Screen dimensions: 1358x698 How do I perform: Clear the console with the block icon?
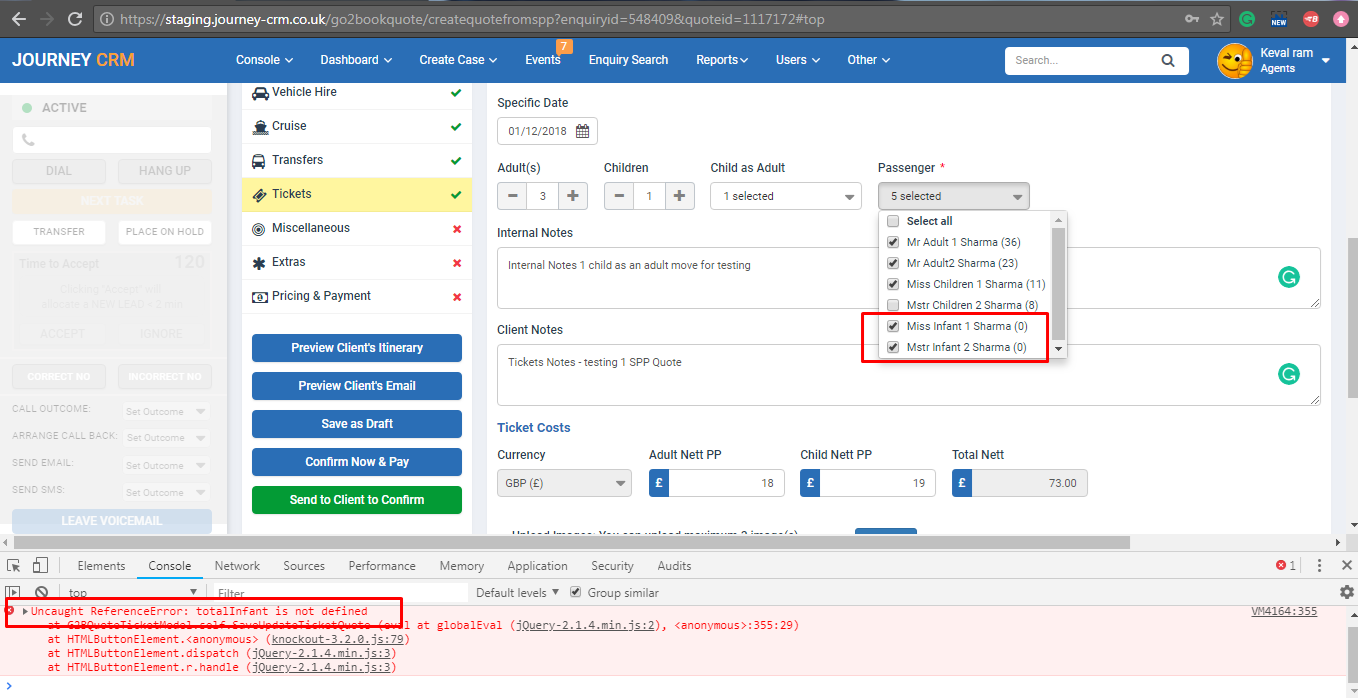coord(42,593)
